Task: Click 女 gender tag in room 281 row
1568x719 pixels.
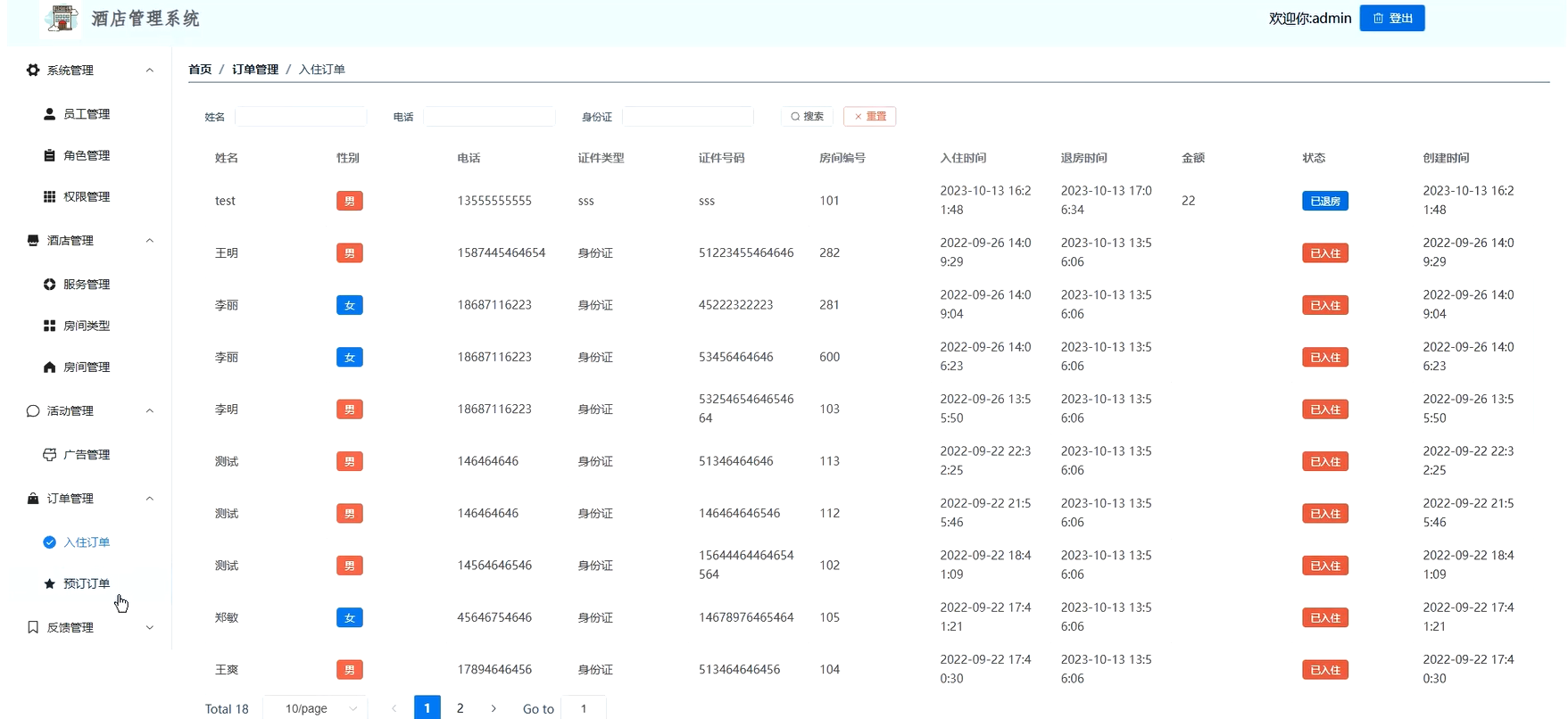Action: pyautogui.click(x=350, y=305)
